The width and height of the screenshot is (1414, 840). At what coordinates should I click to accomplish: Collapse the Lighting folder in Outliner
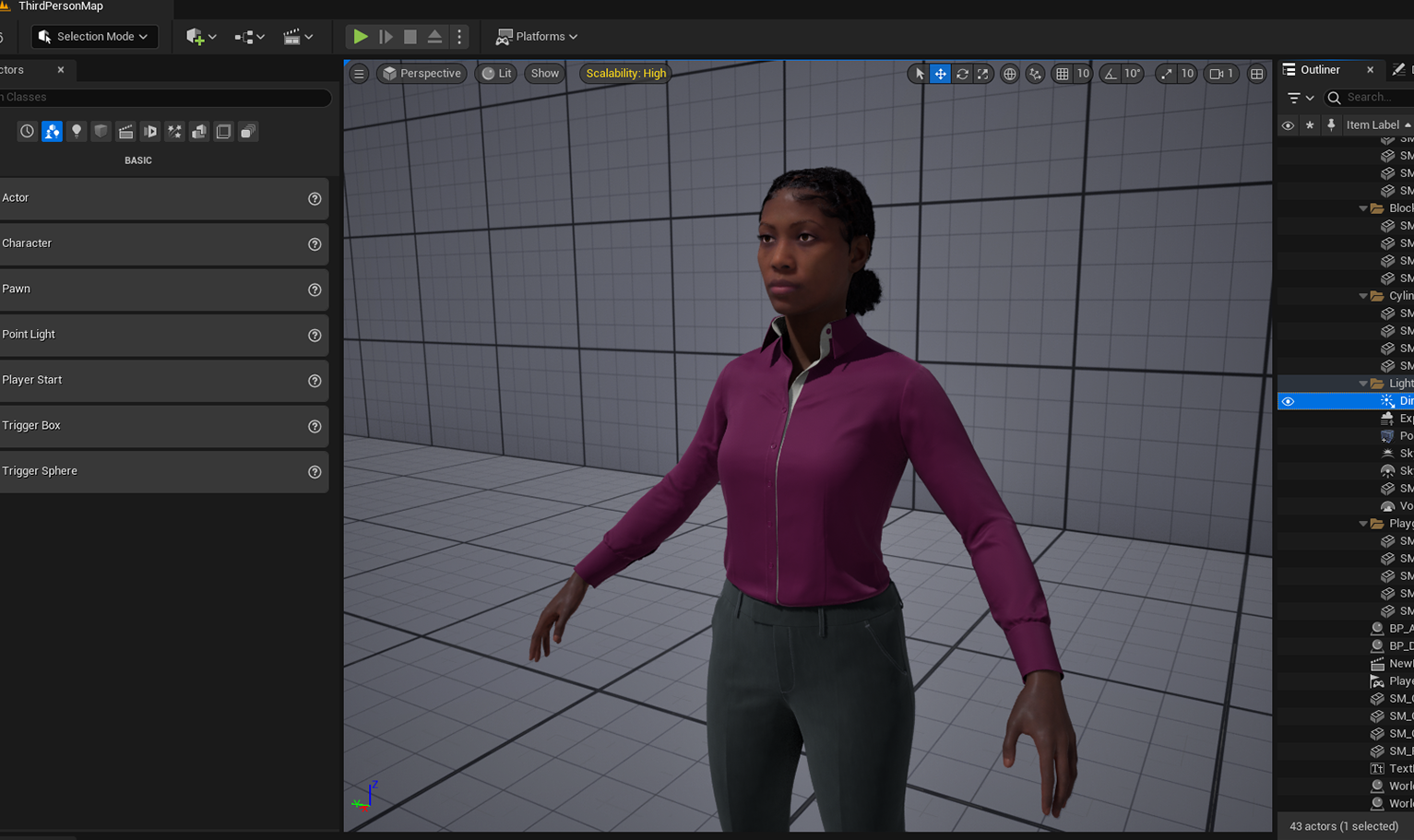1363,384
